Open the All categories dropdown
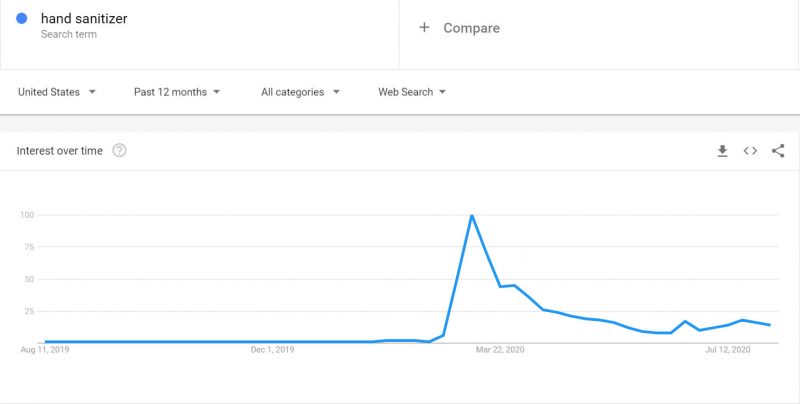Image resolution: width=800 pixels, height=404 pixels. tap(301, 92)
